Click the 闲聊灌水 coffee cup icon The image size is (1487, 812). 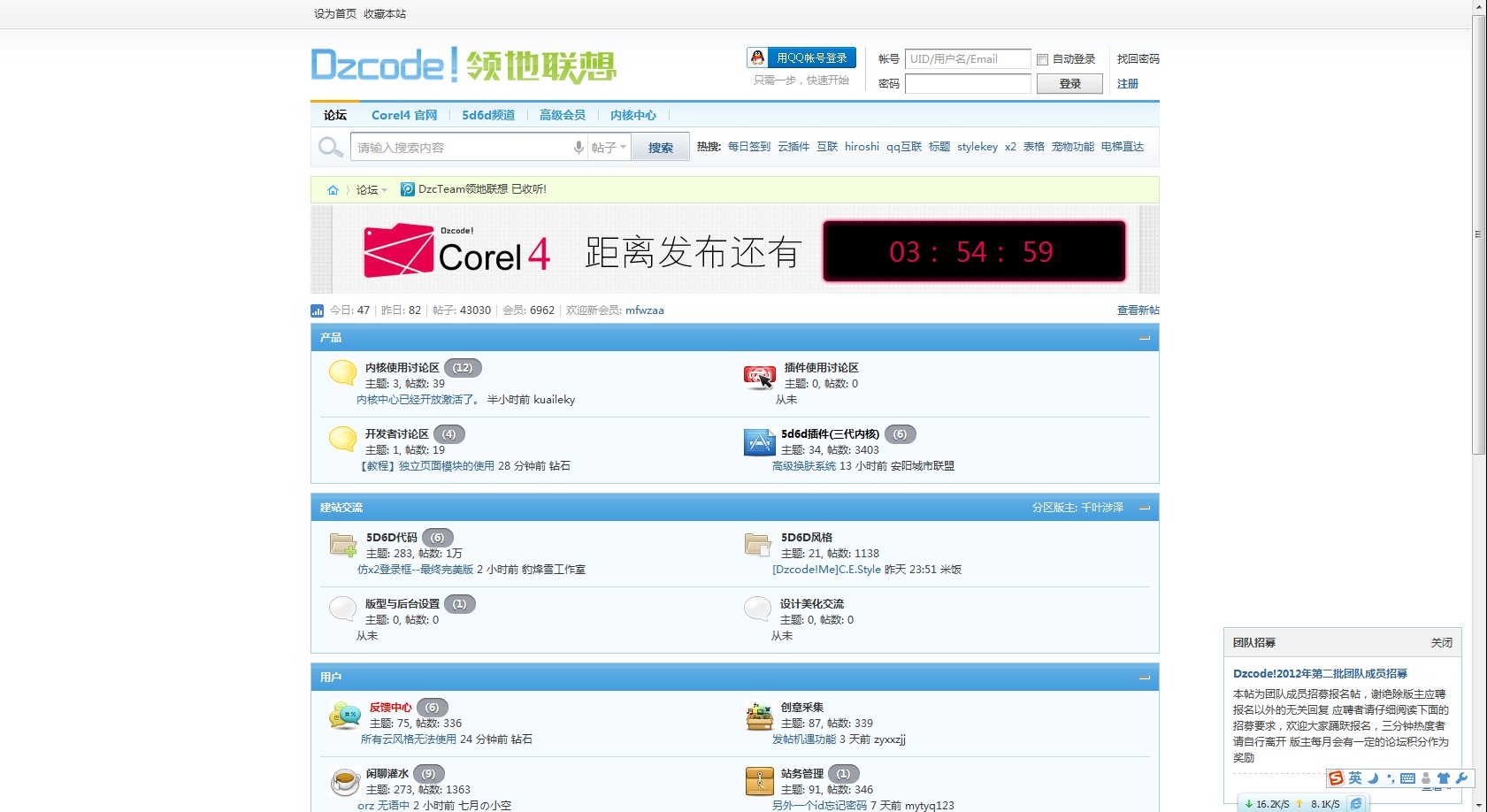coord(344,782)
